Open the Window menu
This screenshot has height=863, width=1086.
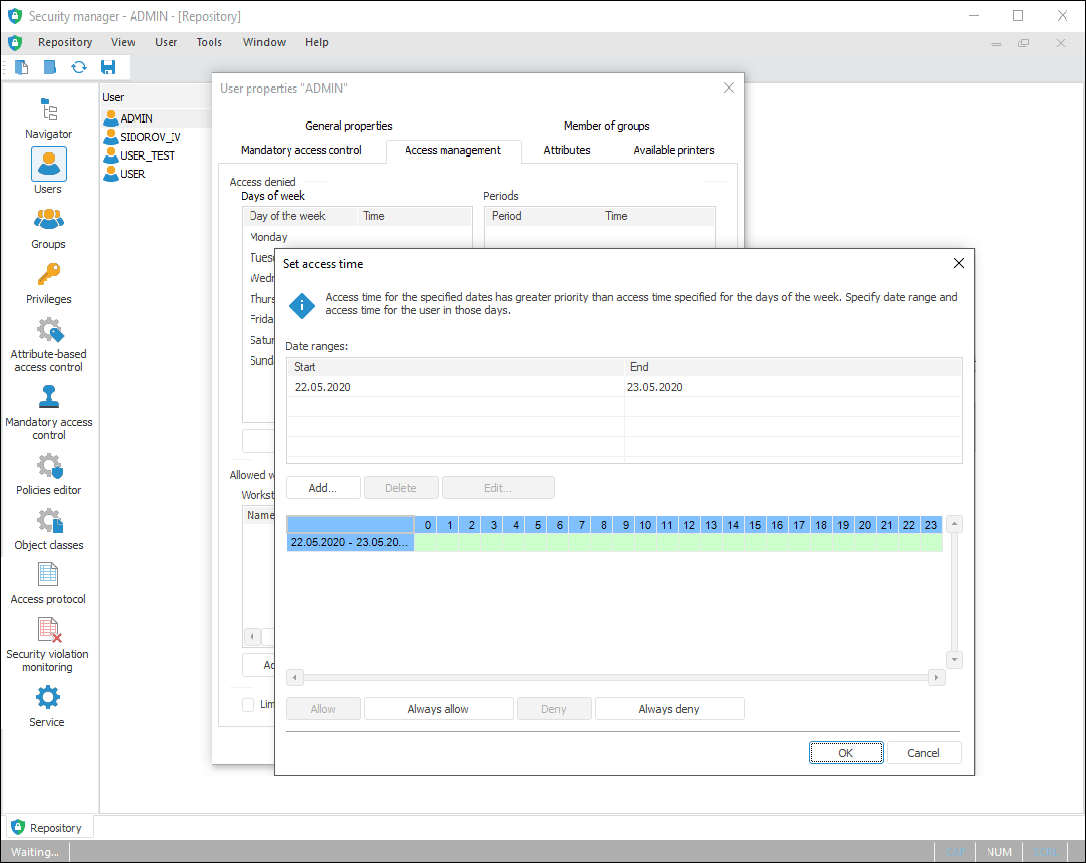pyautogui.click(x=265, y=42)
